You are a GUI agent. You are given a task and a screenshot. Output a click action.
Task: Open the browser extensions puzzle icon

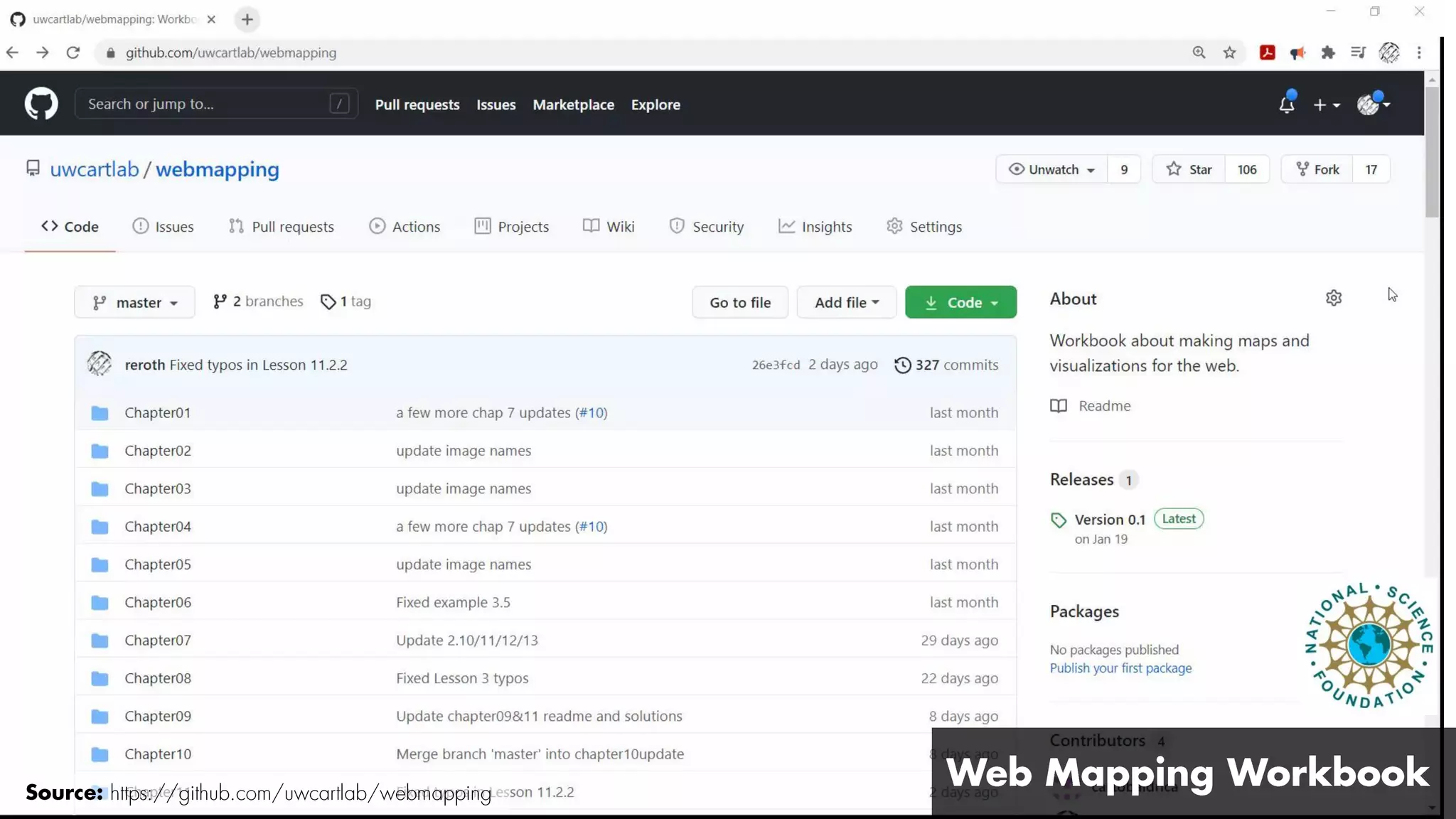(1327, 53)
